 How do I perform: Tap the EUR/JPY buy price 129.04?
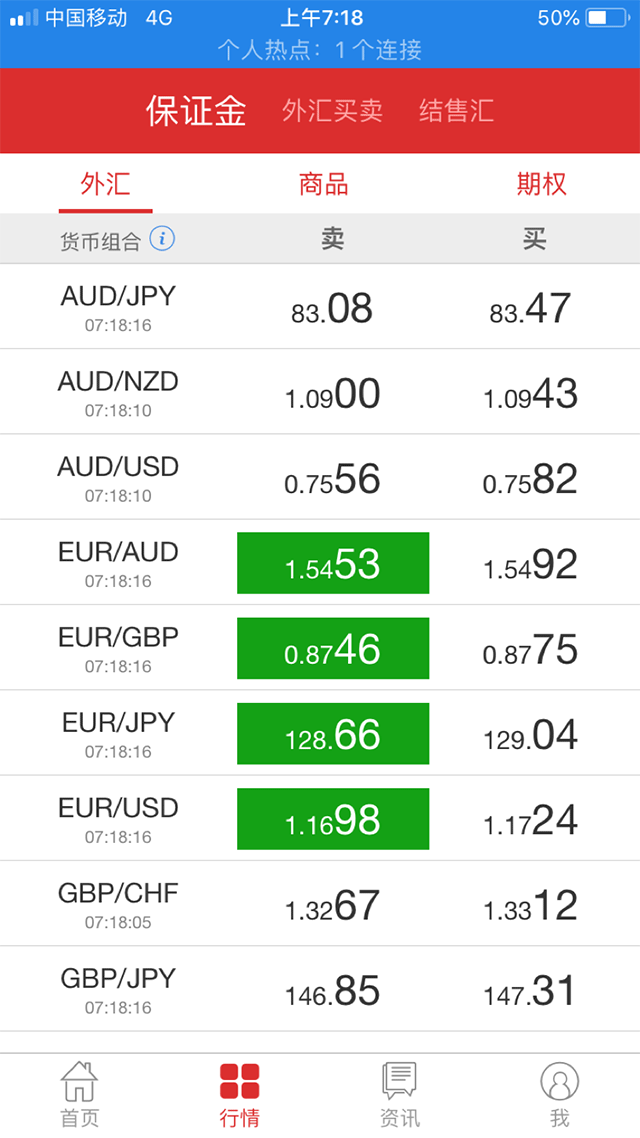[530, 735]
